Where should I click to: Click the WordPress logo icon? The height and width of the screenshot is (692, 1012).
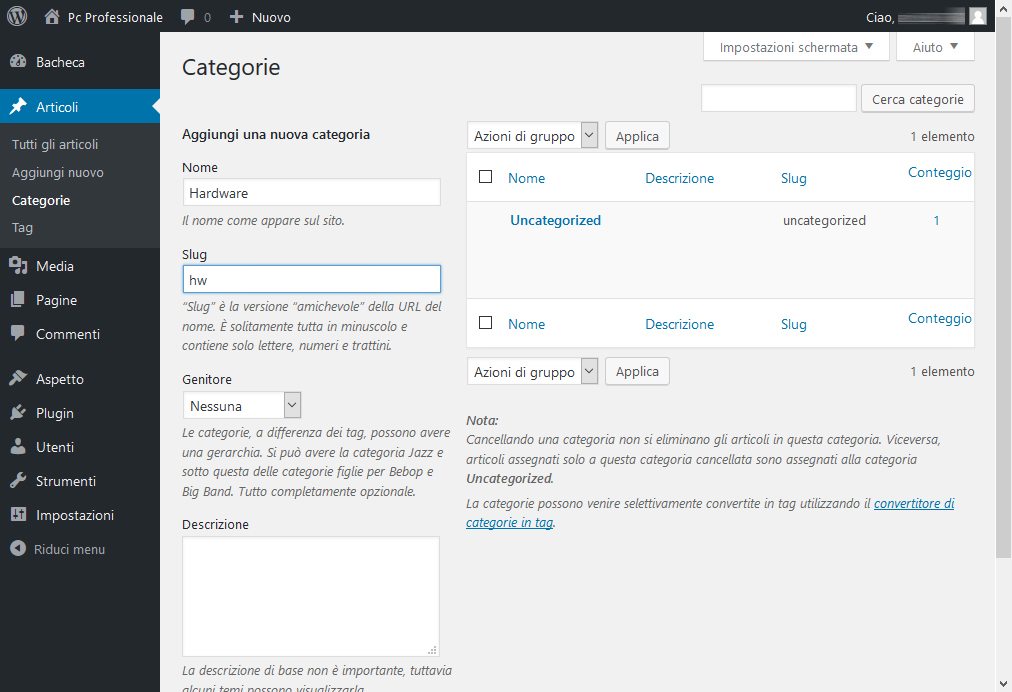click(17, 16)
